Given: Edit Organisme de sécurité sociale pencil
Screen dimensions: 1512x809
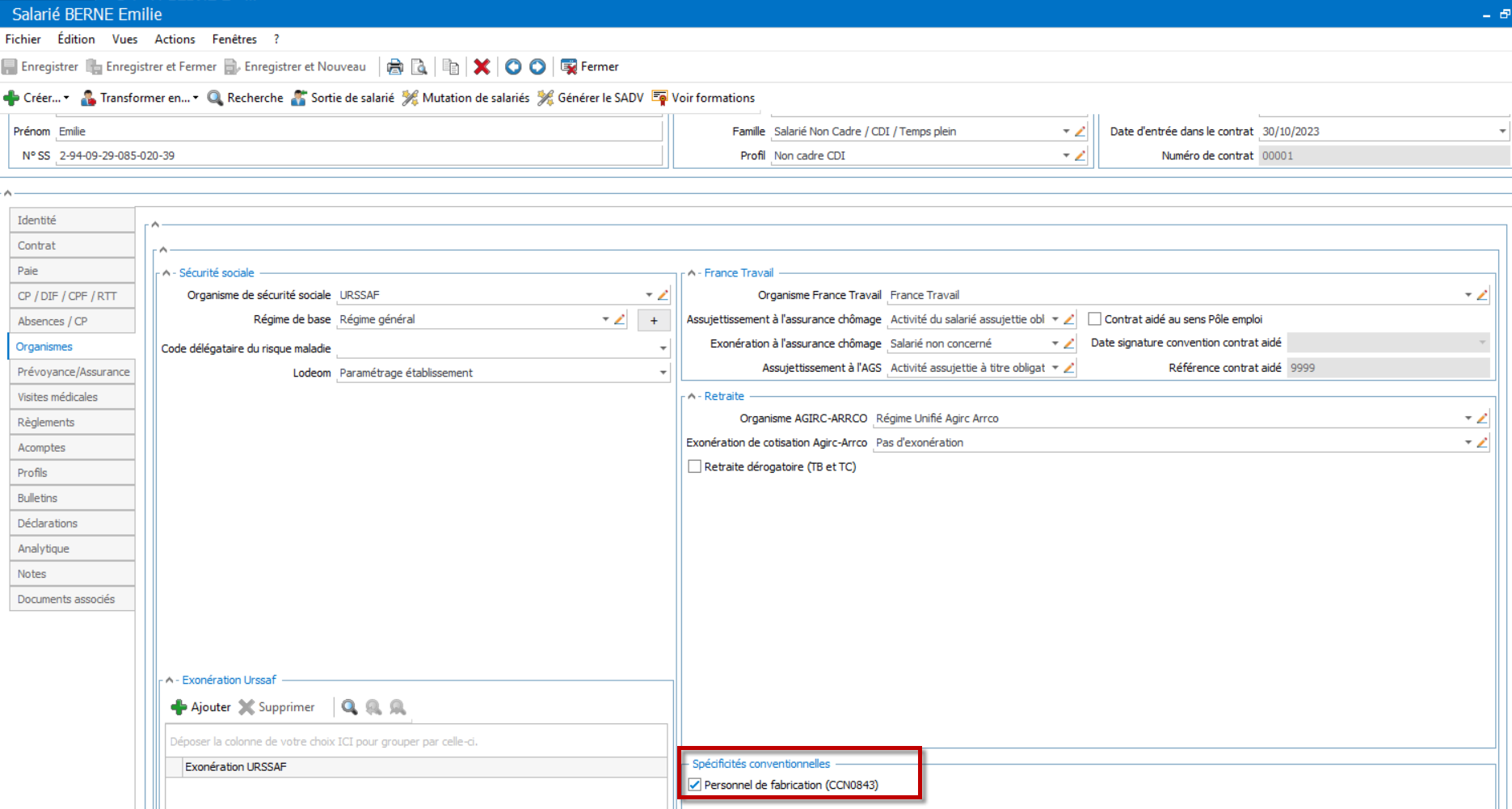Looking at the screenshot, I should pyautogui.click(x=663, y=295).
